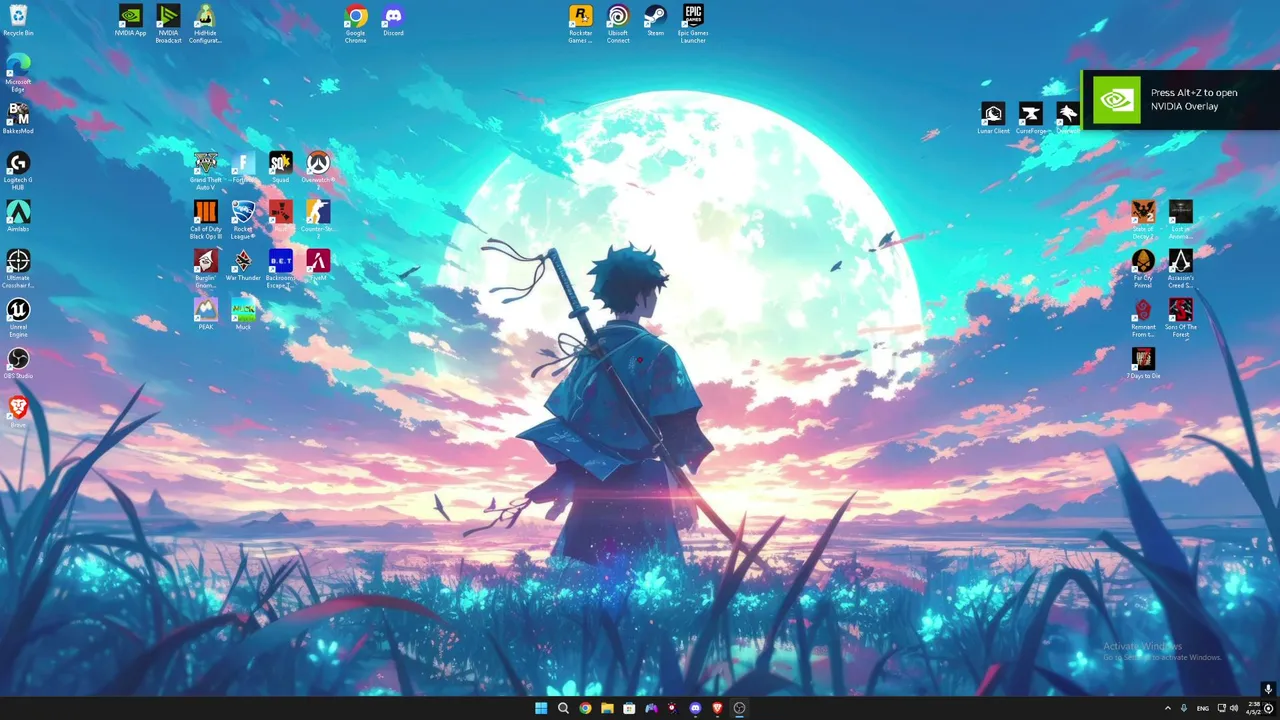The image size is (1280, 720).
Task: Open Rockstar Games Launcher desktop icon
Action: point(580,23)
